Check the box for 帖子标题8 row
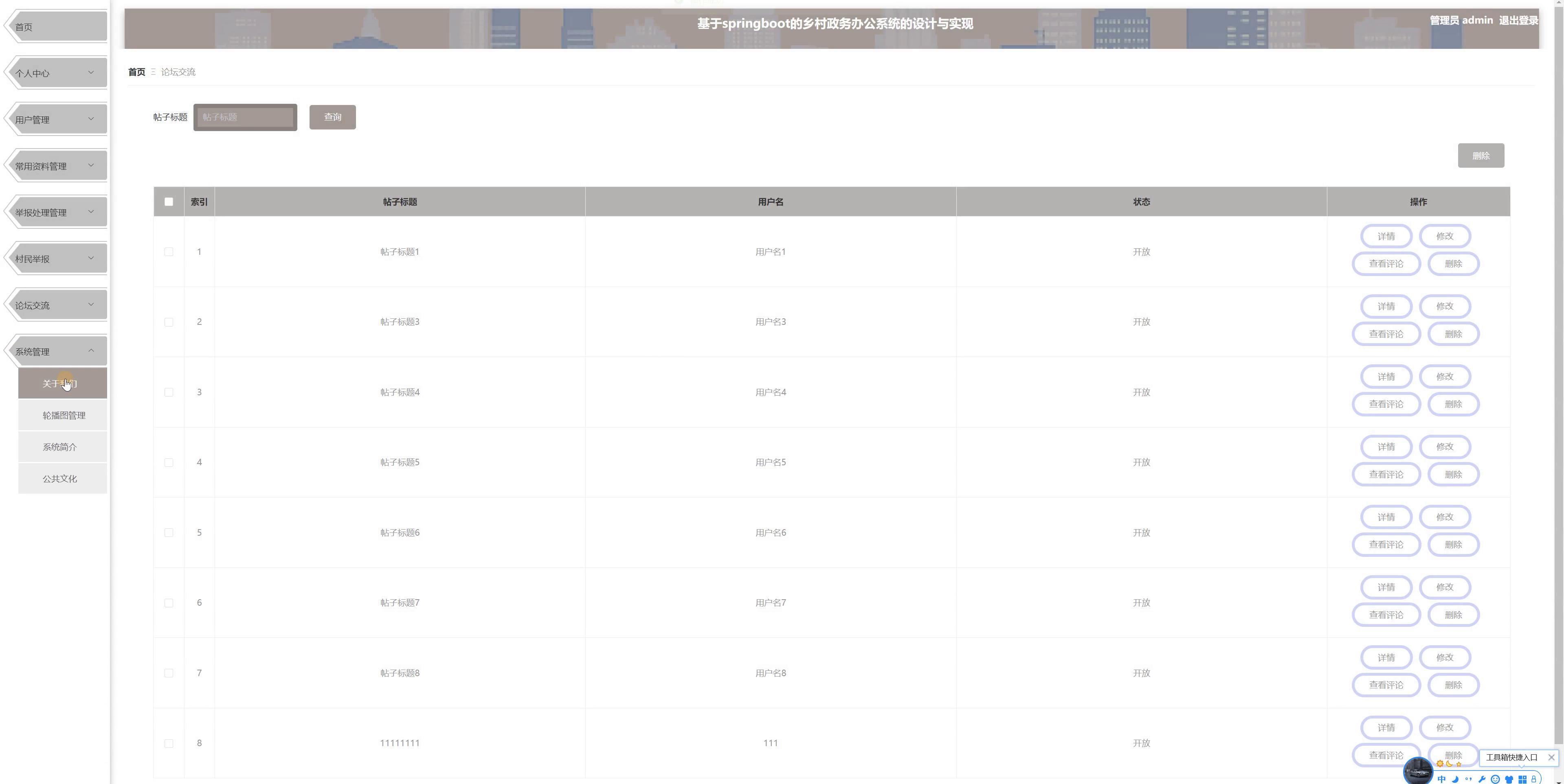This screenshot has height=784, width=1564. tap(169, 673)
